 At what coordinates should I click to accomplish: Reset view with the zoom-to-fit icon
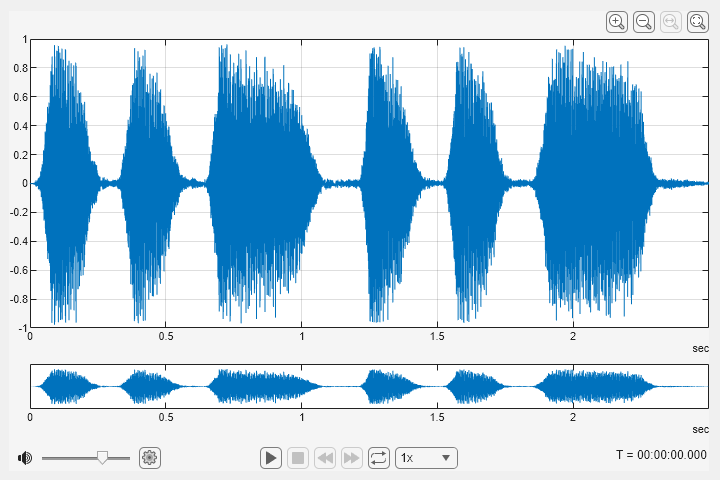[x=697, y=21]
